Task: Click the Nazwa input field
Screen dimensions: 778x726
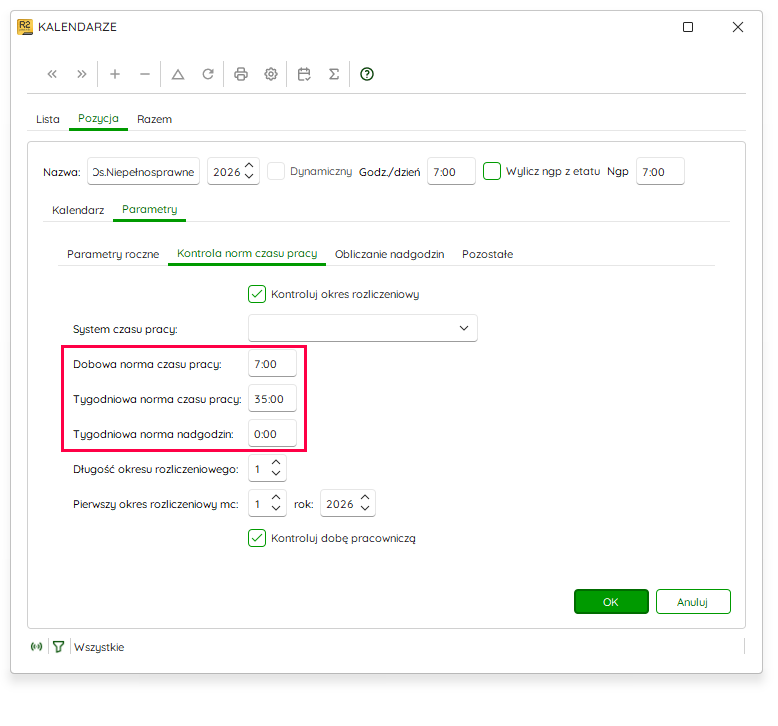Action: (x=143, y=171)
